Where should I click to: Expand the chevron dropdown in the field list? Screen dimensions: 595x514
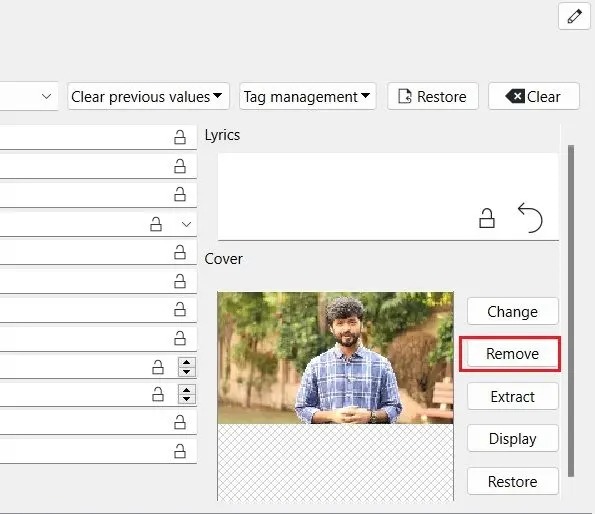[x=186, y=224]
